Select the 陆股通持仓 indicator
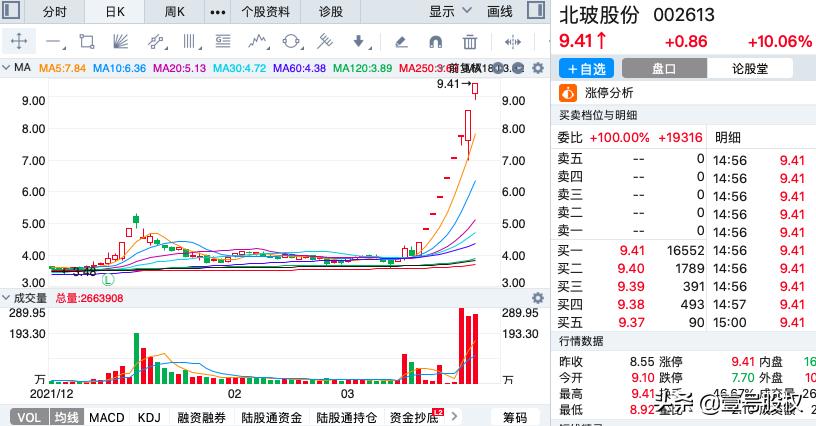Screen dimensions: 816x426 tap(347, 417)
